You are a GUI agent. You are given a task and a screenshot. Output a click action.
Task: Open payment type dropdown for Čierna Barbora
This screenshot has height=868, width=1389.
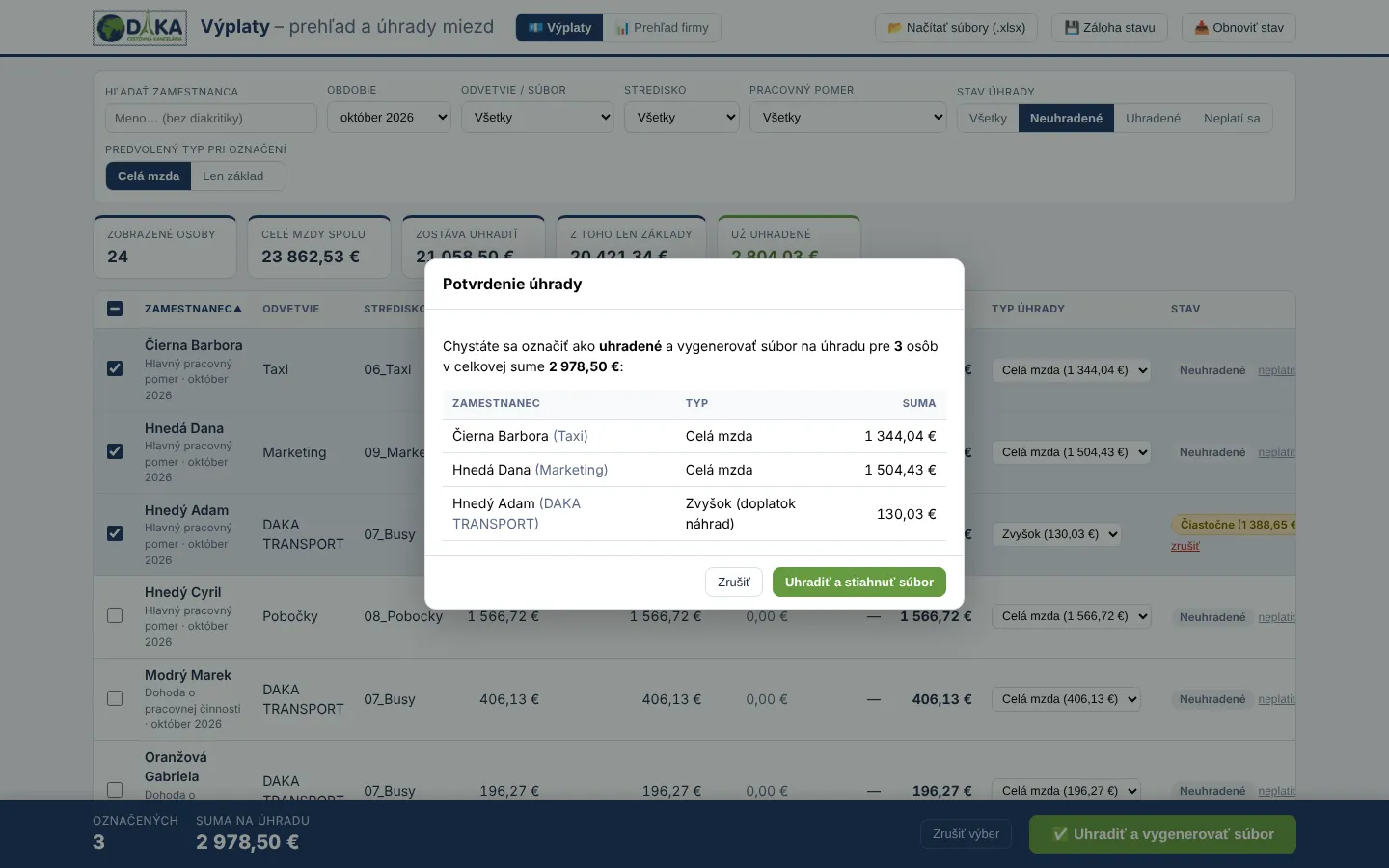click(x=1071, y=370)
